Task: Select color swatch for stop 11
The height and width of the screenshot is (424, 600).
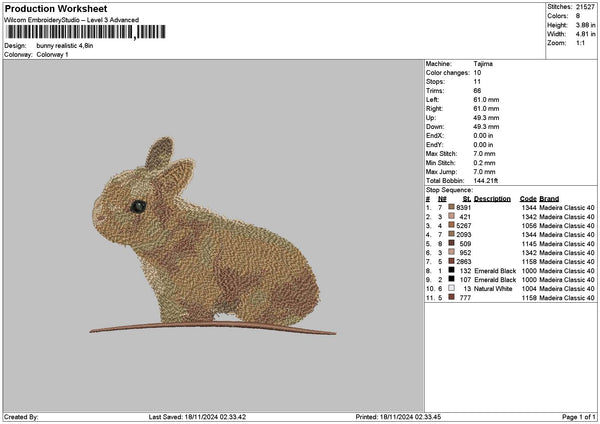Action: [x=452, y=297]
